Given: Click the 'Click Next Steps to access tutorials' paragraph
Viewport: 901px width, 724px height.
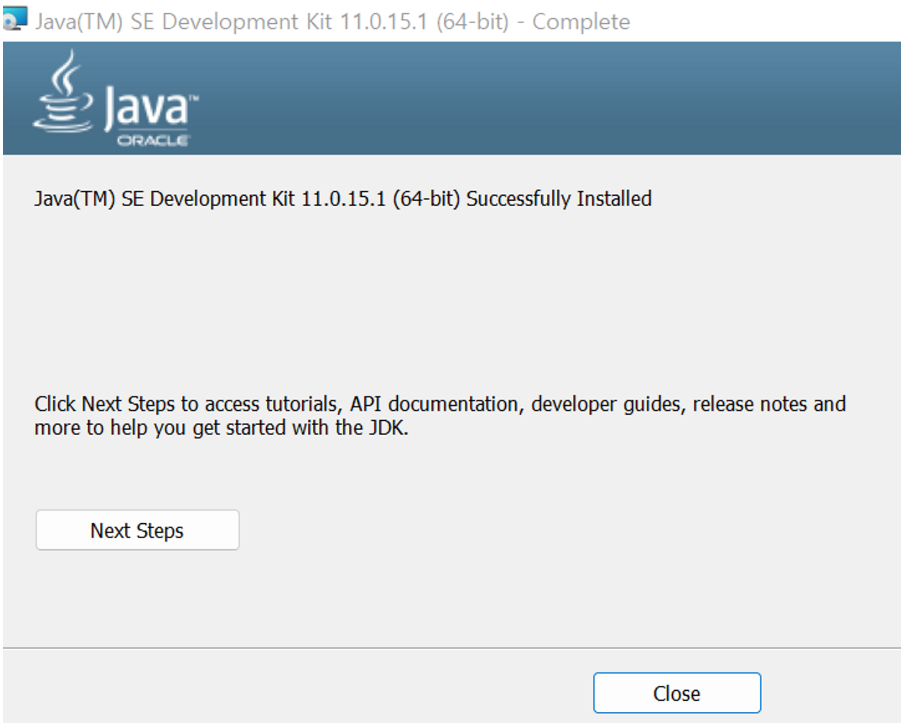Looking at the screenshot, I should coord(440,416).
